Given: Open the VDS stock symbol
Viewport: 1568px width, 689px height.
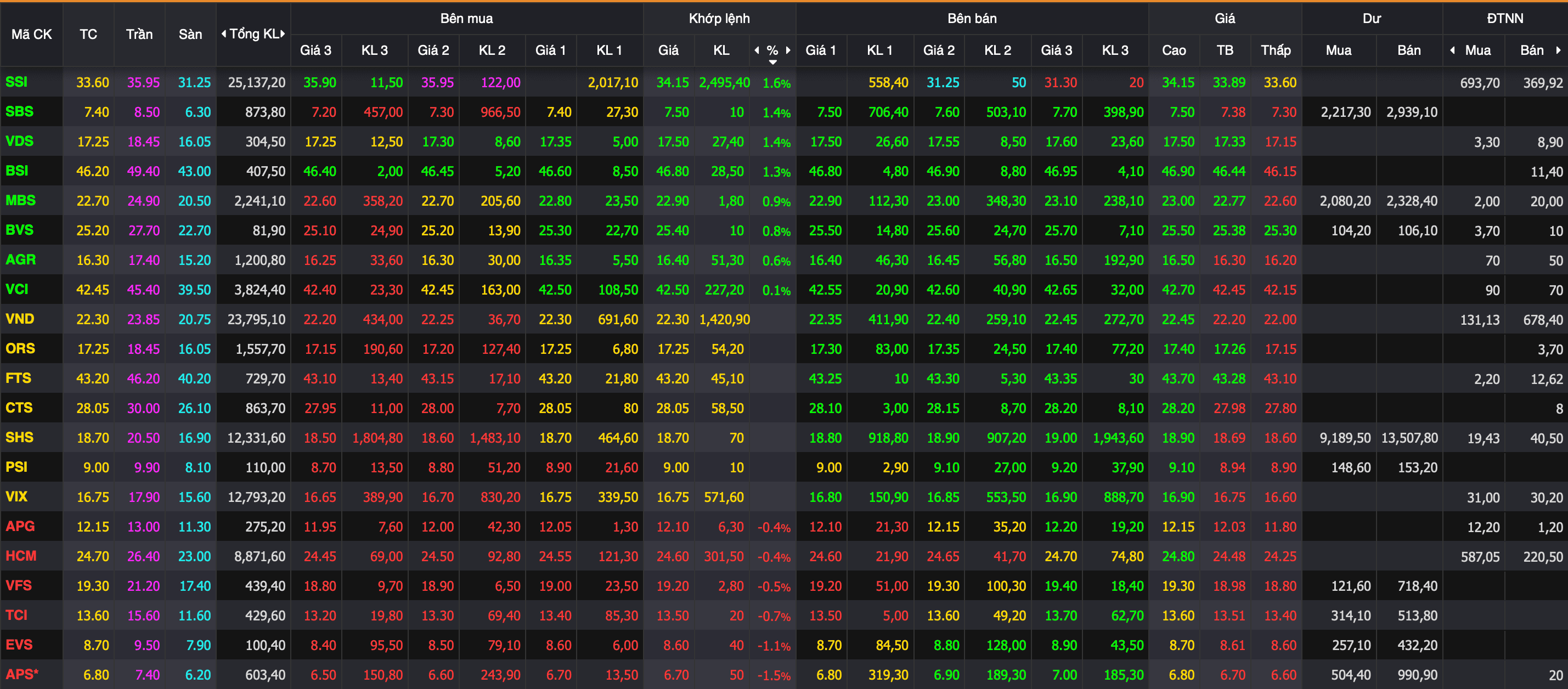Looking at the screenshot, I should (20, 141).
